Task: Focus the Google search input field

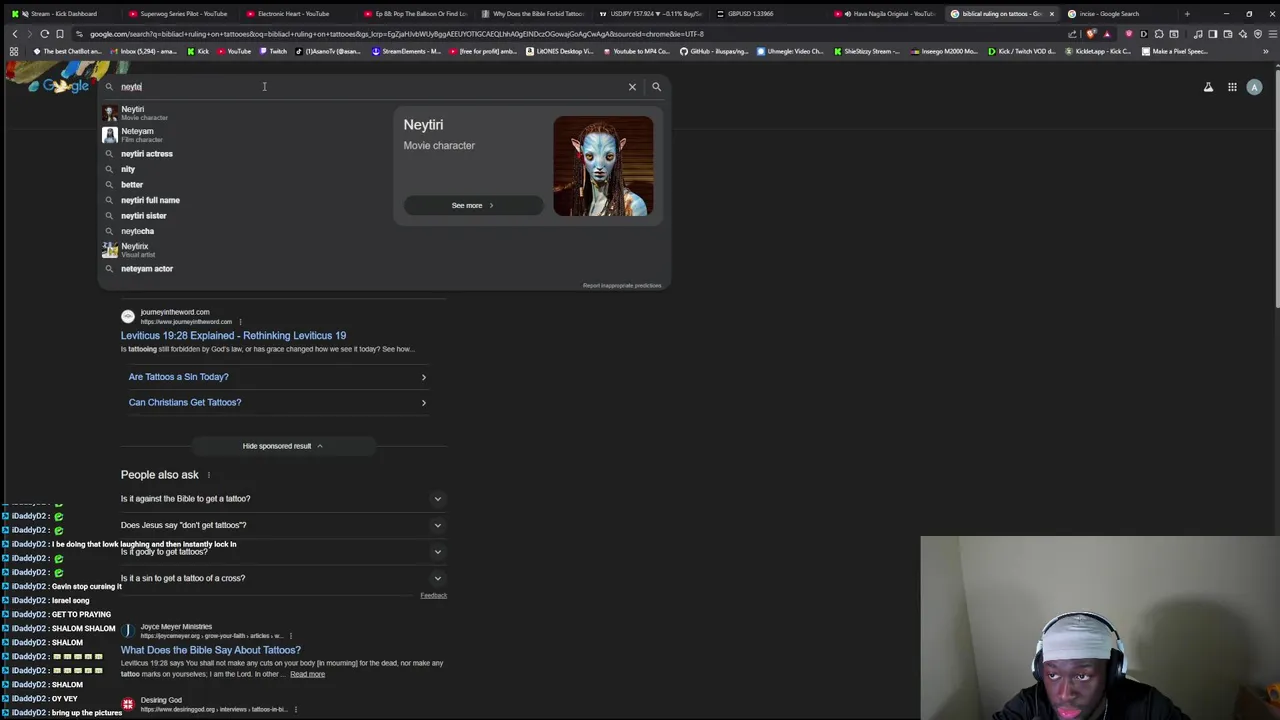Action: [370, 87]
